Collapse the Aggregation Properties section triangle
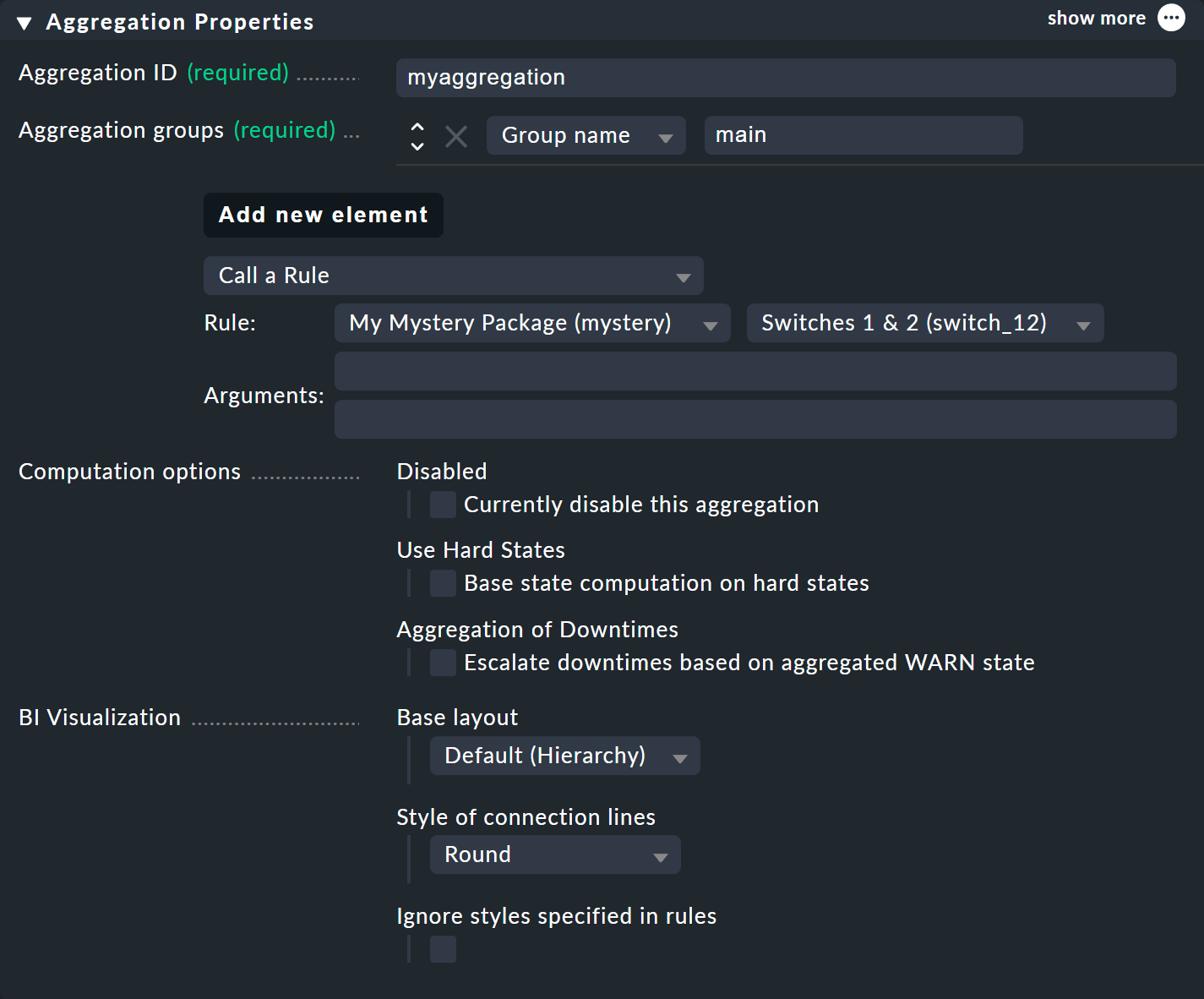The width and height of the screenshot is (1204, 999). coord(23,22)
